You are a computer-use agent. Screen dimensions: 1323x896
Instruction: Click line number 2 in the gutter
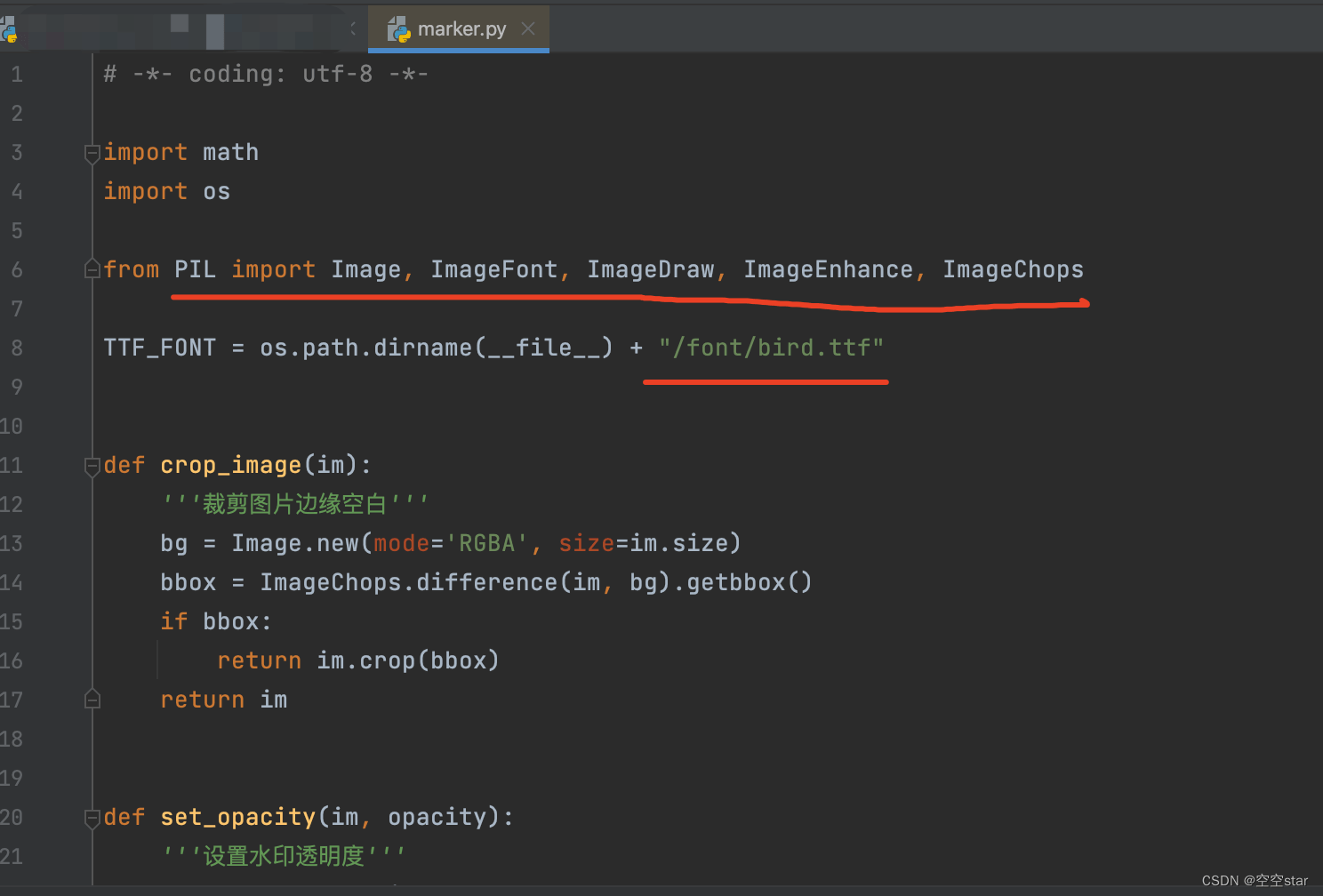click(x=16, y=114)
